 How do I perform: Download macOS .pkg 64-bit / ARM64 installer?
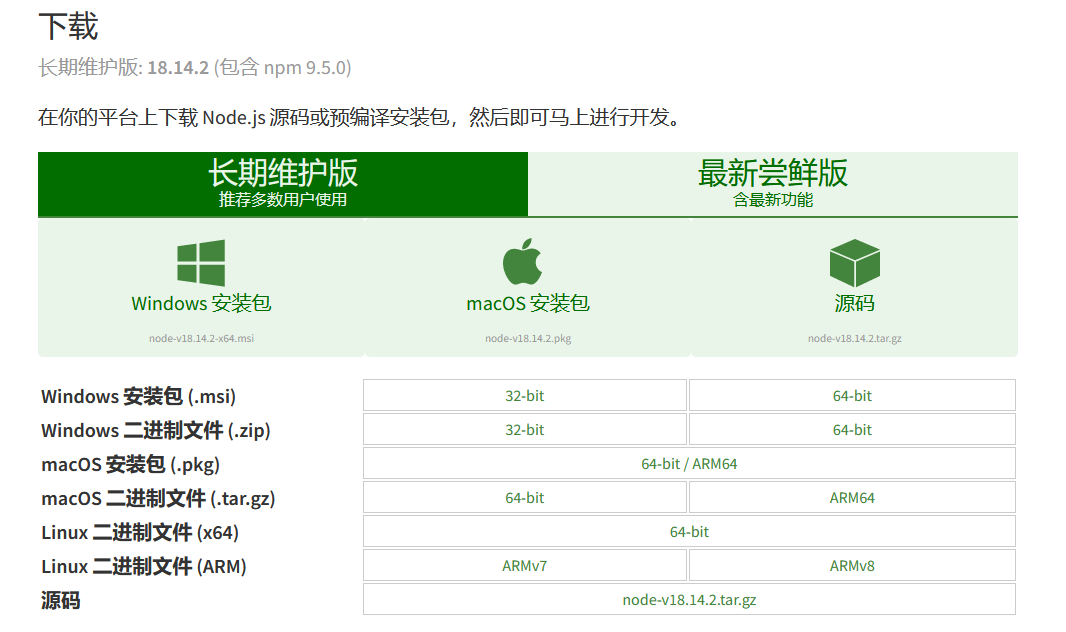coord(689,463)
